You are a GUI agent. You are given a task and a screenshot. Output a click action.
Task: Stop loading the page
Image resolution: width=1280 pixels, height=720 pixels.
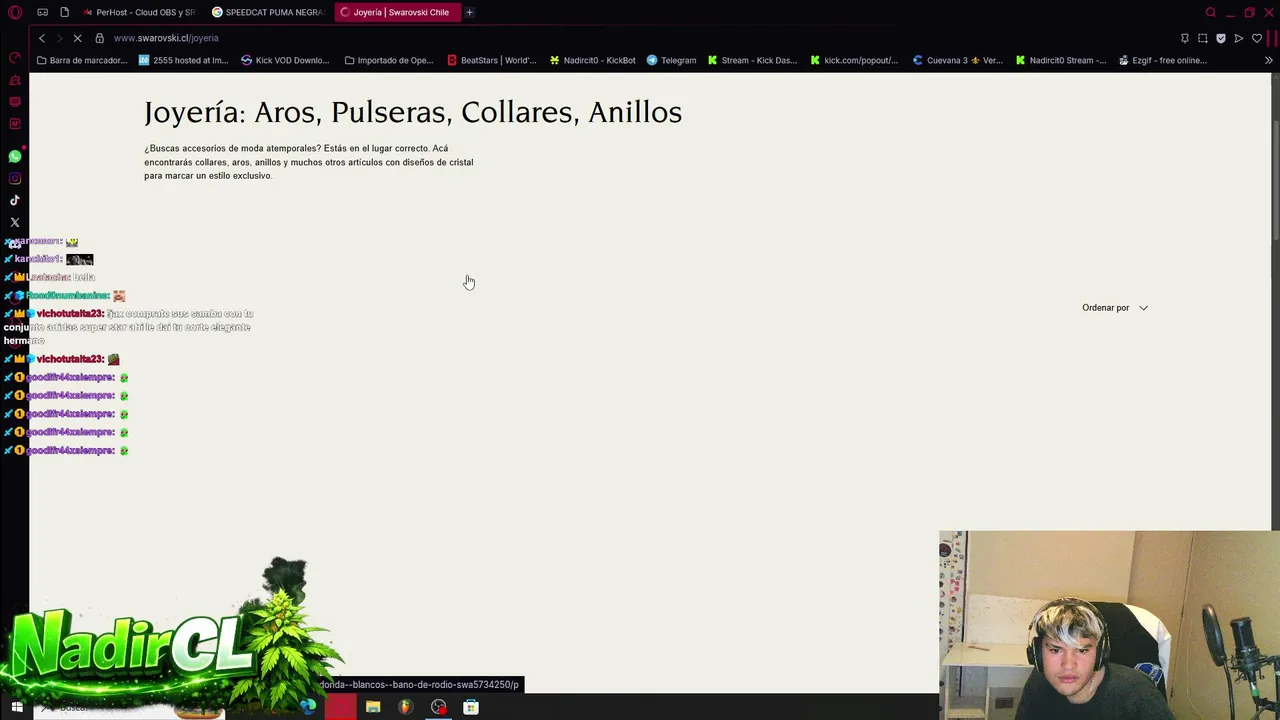pyautogui.click(x=77, y=38)
